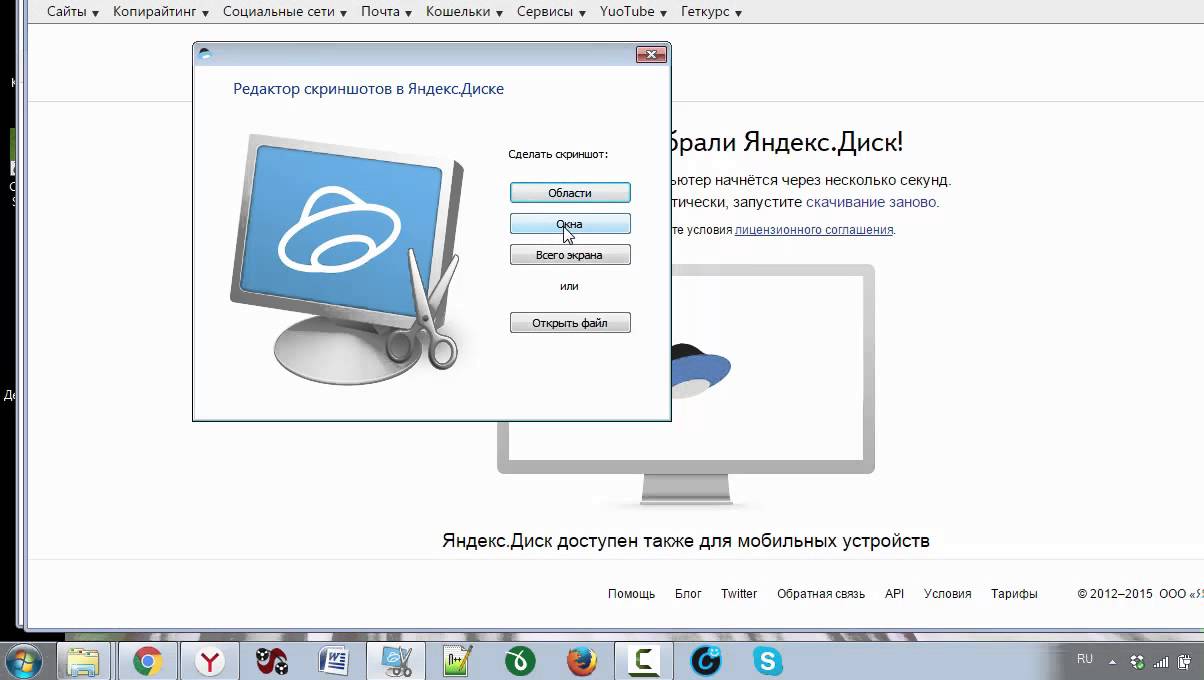Click the Yandex.Disk icon in the dialog title bar

[205, 54]
